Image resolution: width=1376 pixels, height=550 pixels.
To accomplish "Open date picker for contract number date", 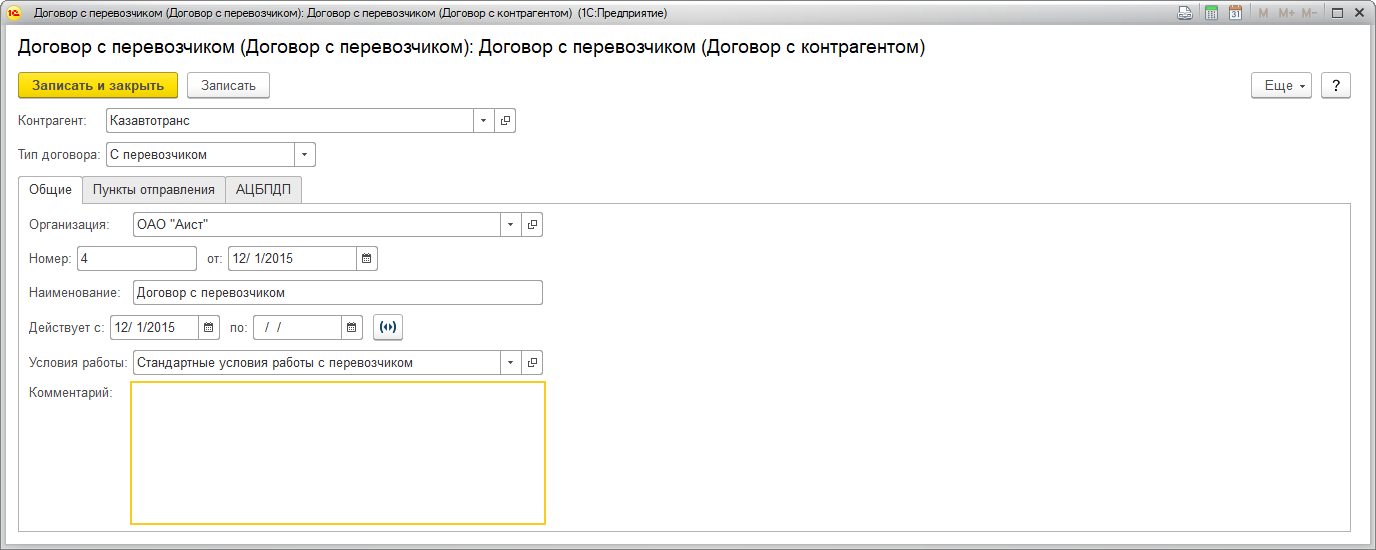I will tap(367, 259).
